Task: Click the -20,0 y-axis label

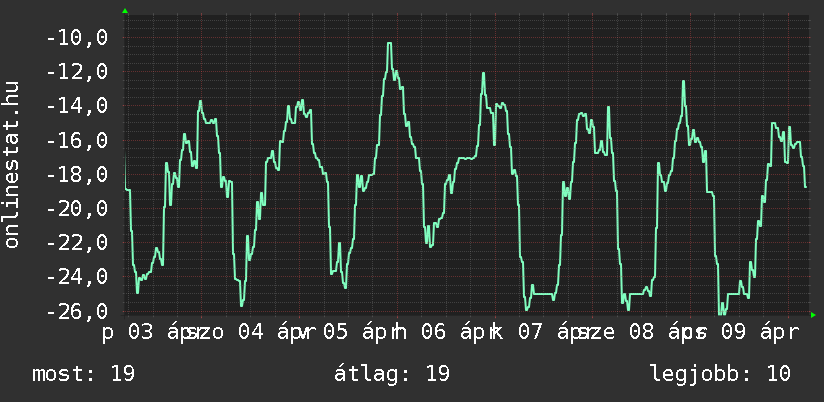Action: point(76,209)
